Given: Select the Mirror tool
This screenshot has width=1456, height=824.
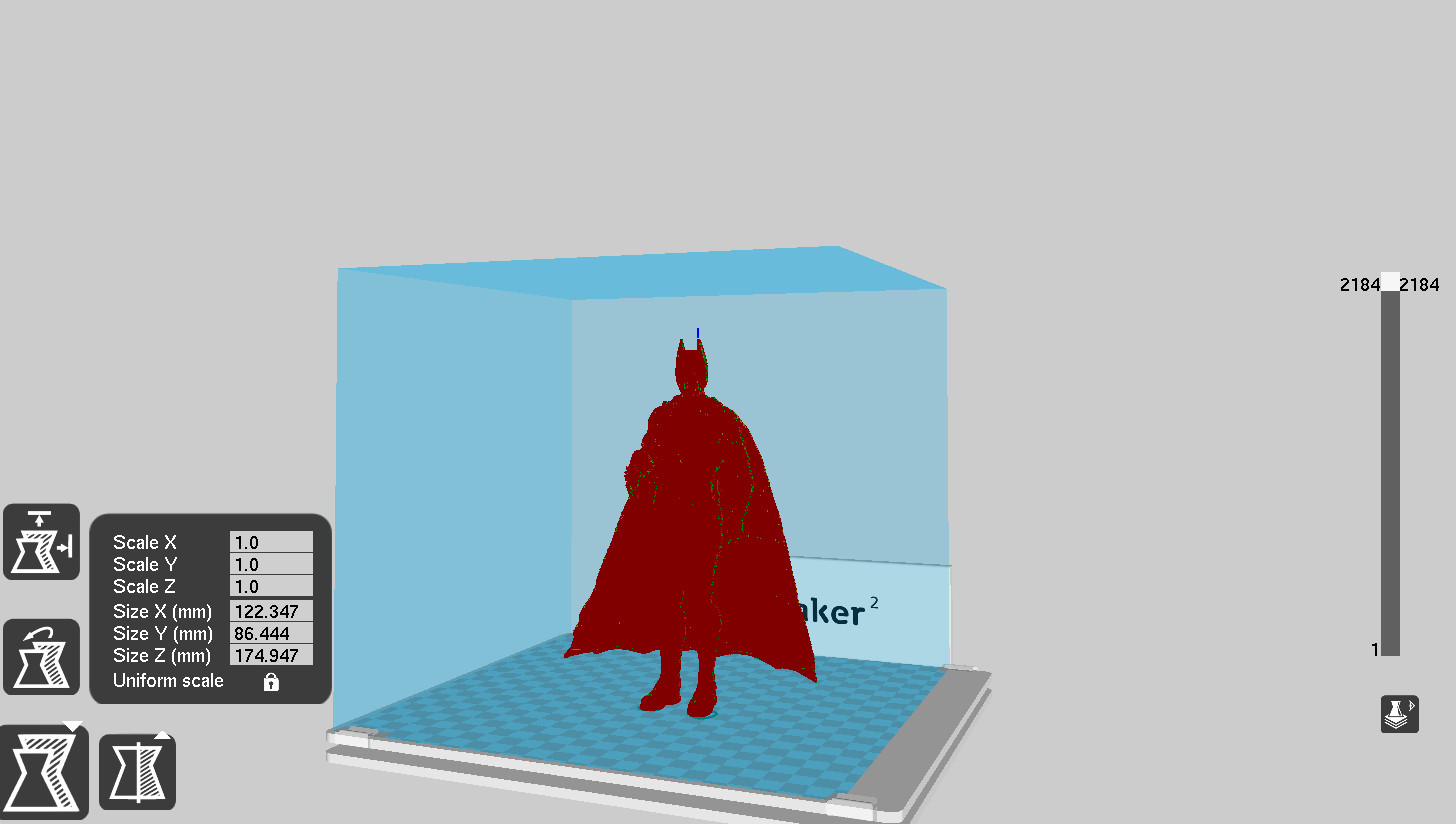Looking at the screenshot, I should (x=136, y=771).
